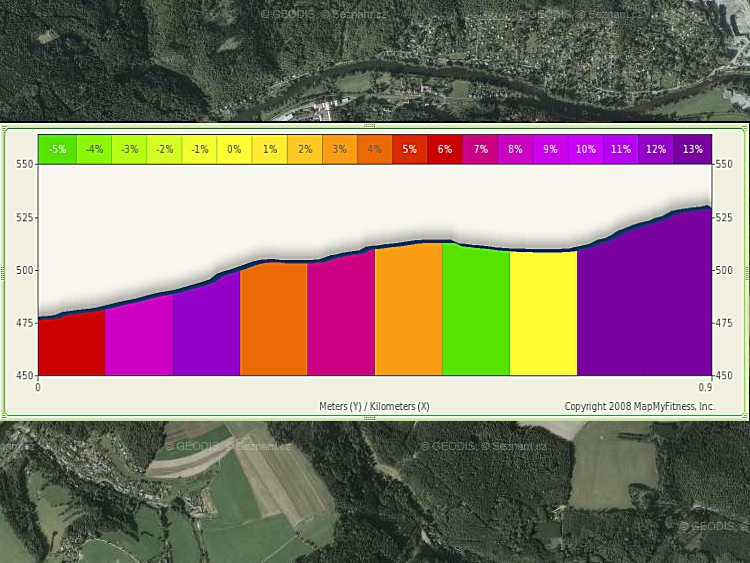This screenshot has width=750, height=563.
Task: Click the red first segment of the elevation profile
Action: (x=72, y=344)
